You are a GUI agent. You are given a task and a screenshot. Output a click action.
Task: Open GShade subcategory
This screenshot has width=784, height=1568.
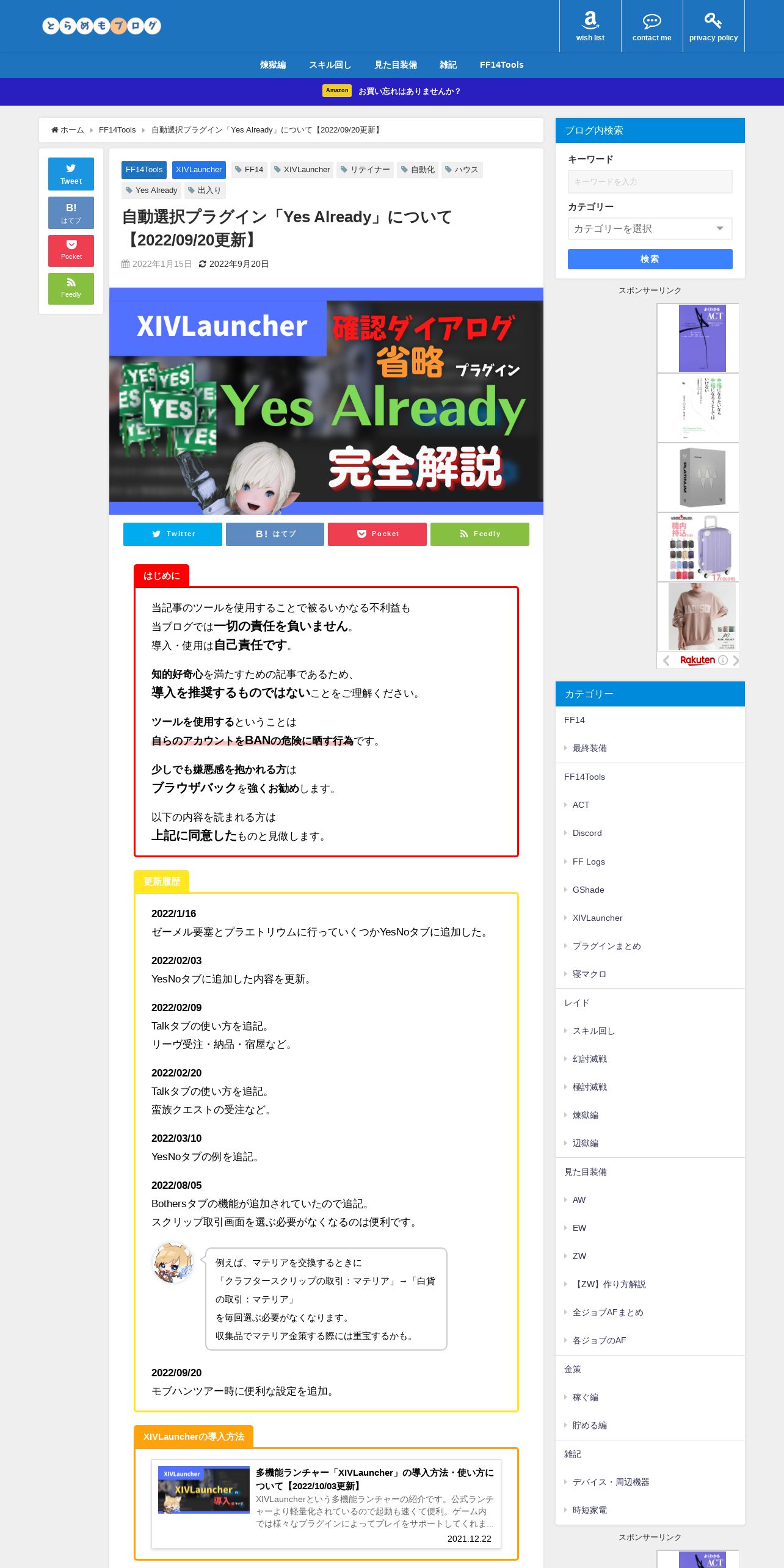[x=589, y=890]
